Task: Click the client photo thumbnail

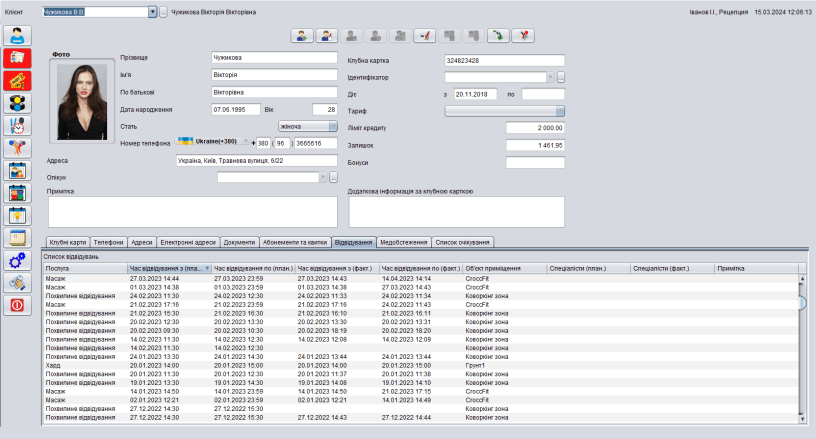Action: (x=82, y=101)
